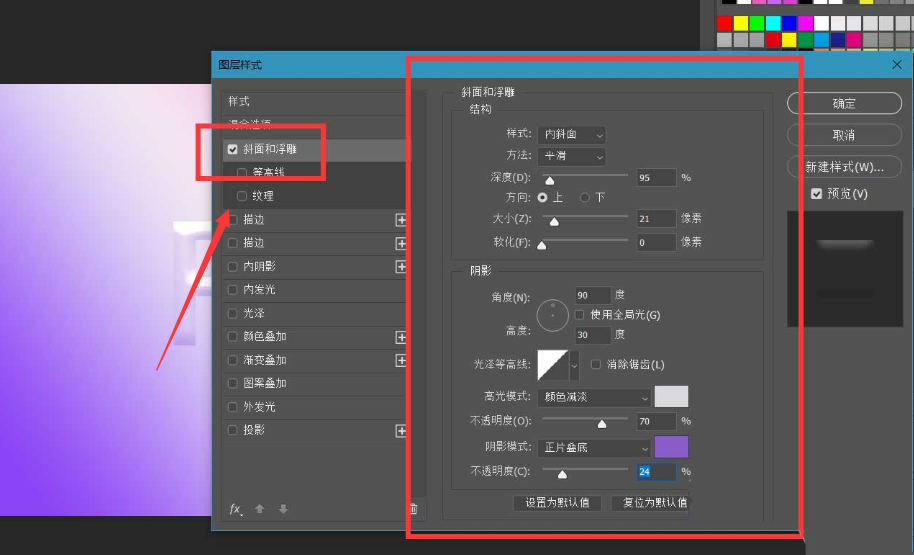This screenshot has width=914, height=555.
Task: Click the Depth value input field
Action: (655, 177)
